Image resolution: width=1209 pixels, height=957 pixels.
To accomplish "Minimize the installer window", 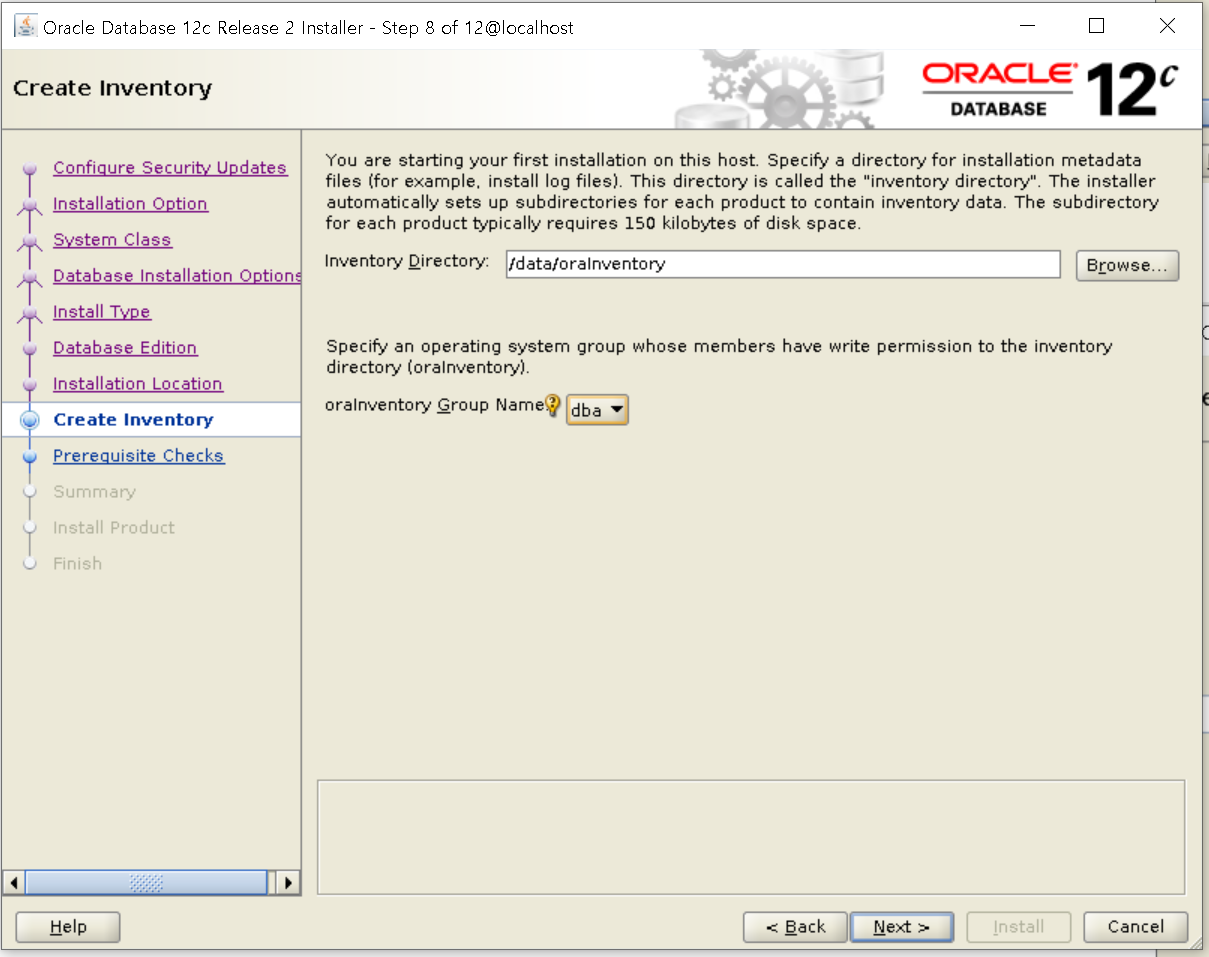I will [x=1026, y=27].
